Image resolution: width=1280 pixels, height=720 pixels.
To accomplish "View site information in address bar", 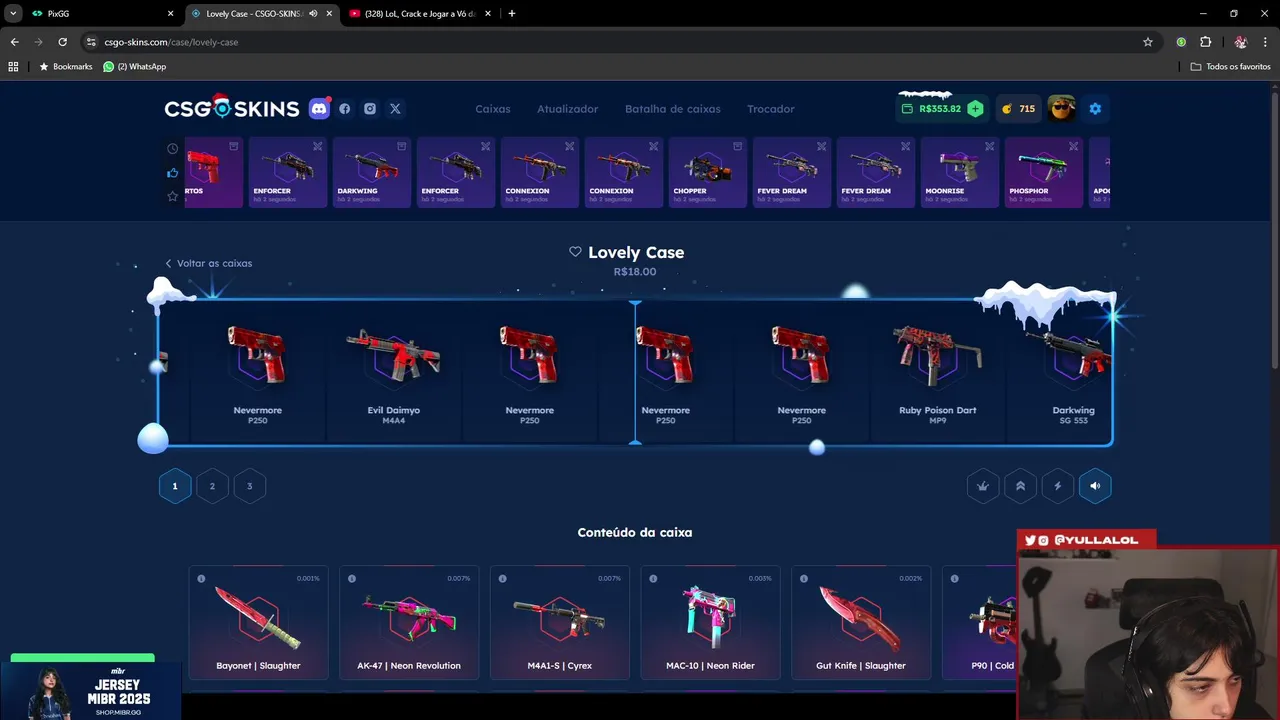I will 91,42.
